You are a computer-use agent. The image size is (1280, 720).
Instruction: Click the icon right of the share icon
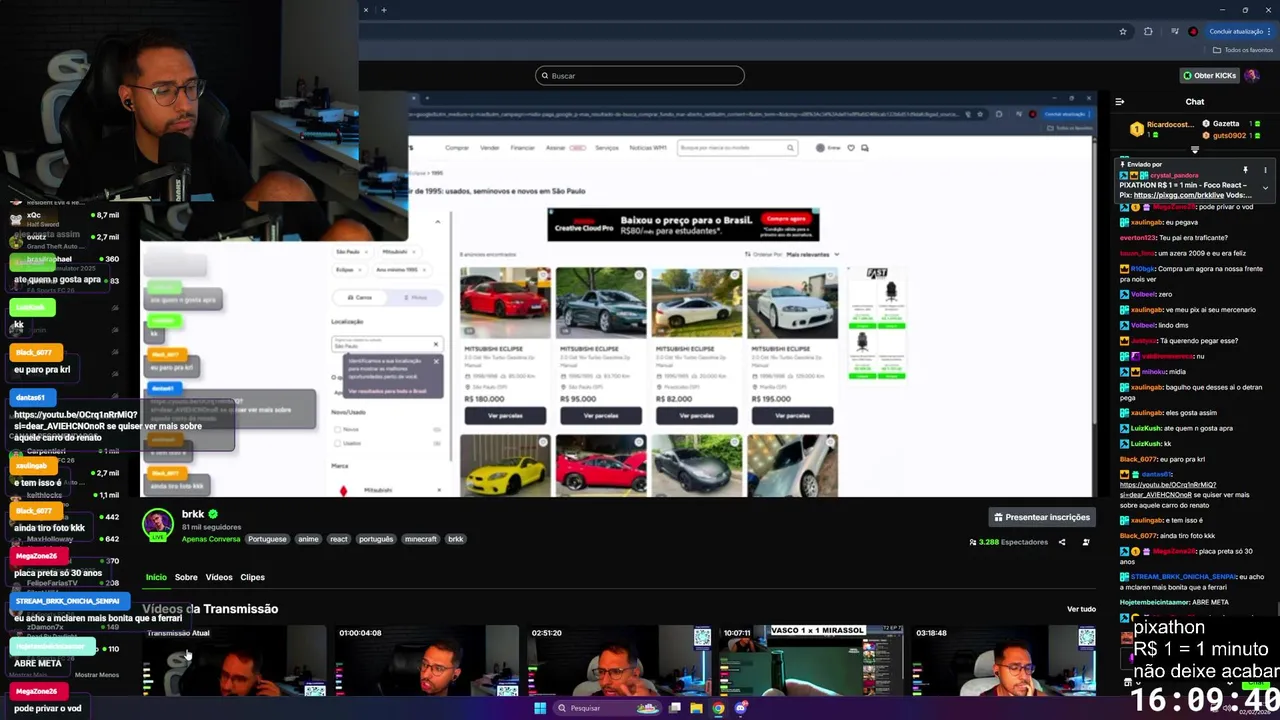click(x=1086, y=542)
